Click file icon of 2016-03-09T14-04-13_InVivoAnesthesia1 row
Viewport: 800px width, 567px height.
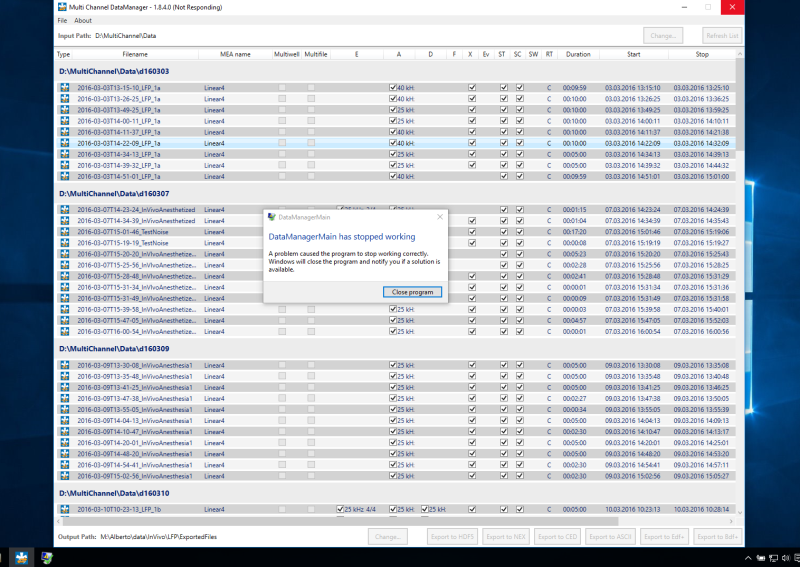coord(65,421)
